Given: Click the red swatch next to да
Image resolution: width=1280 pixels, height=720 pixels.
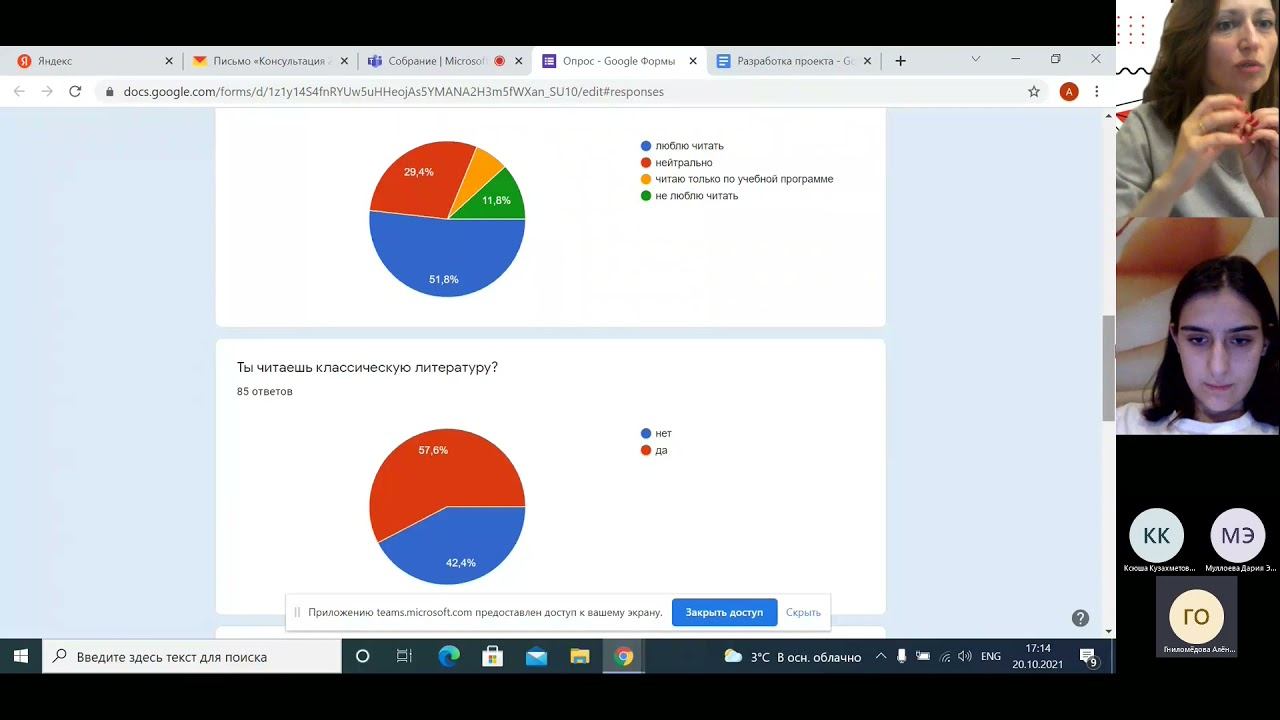Looking at the screenshot, I should (x=646, y=450).
